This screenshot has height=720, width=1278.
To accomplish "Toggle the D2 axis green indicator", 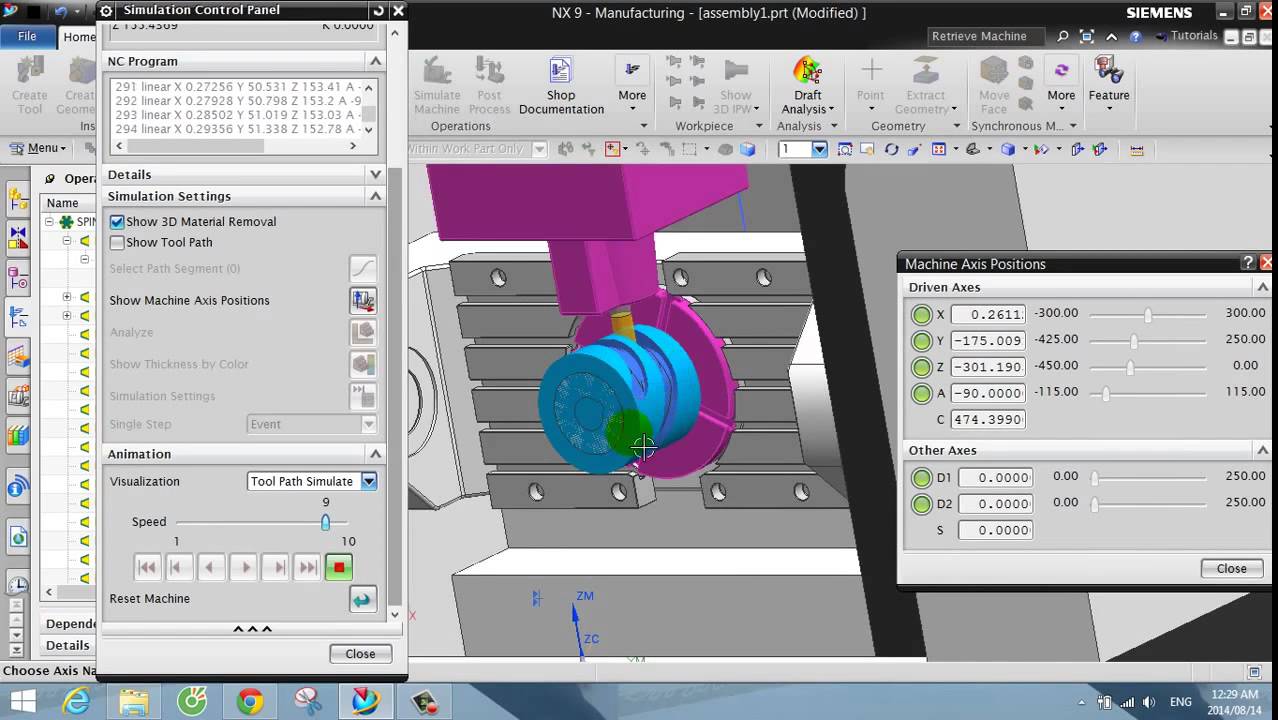I will [x=921, y=504].
